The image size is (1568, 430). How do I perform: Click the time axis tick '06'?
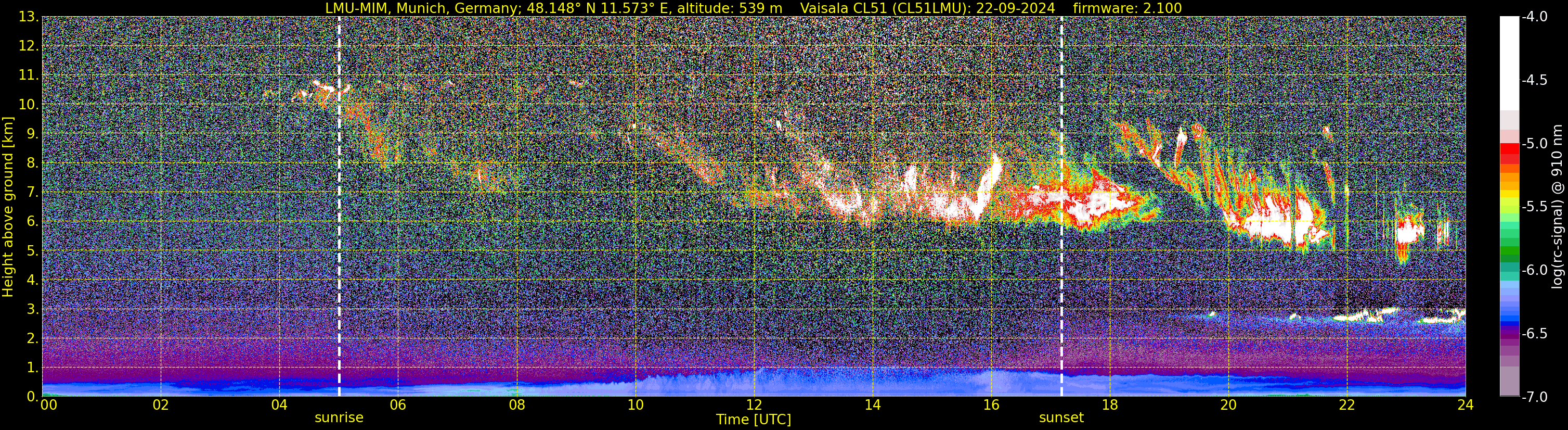tap(397, 405)
